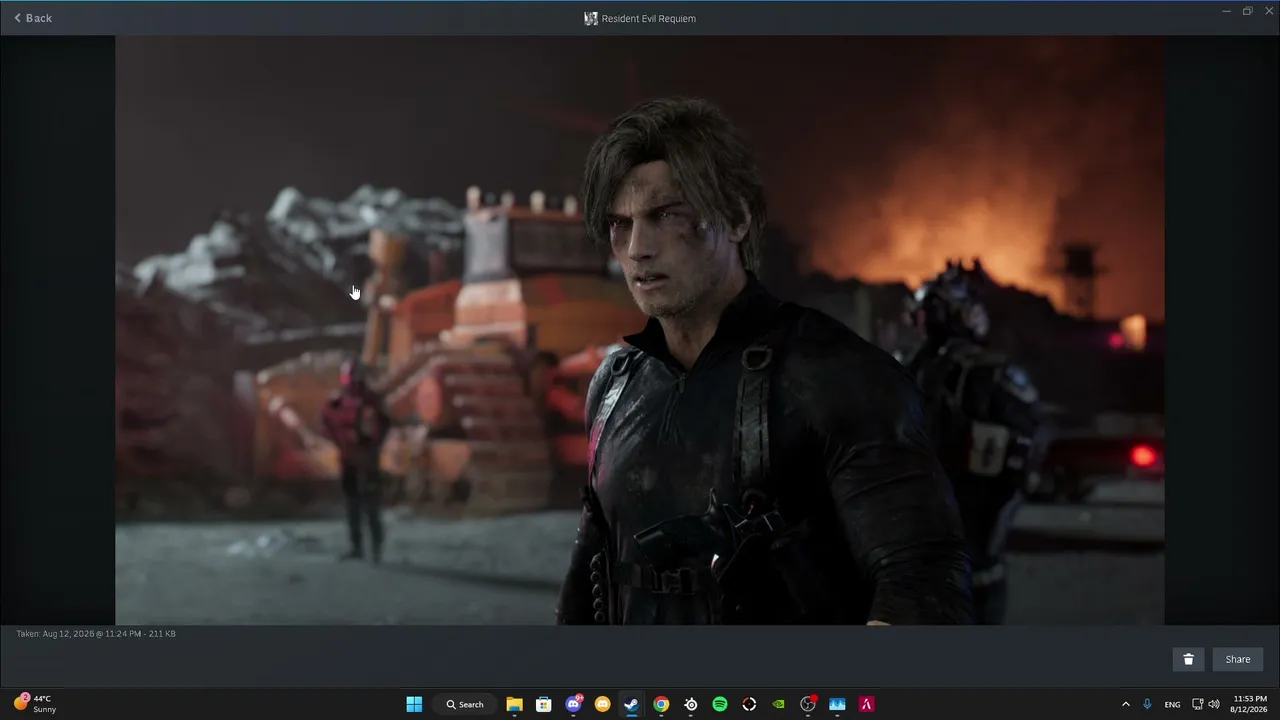Viewport: 1280px width, 720px height.
Task: Open the red-white circular app on taskbar
Action: pyautogui.click(x=749, y=704)
